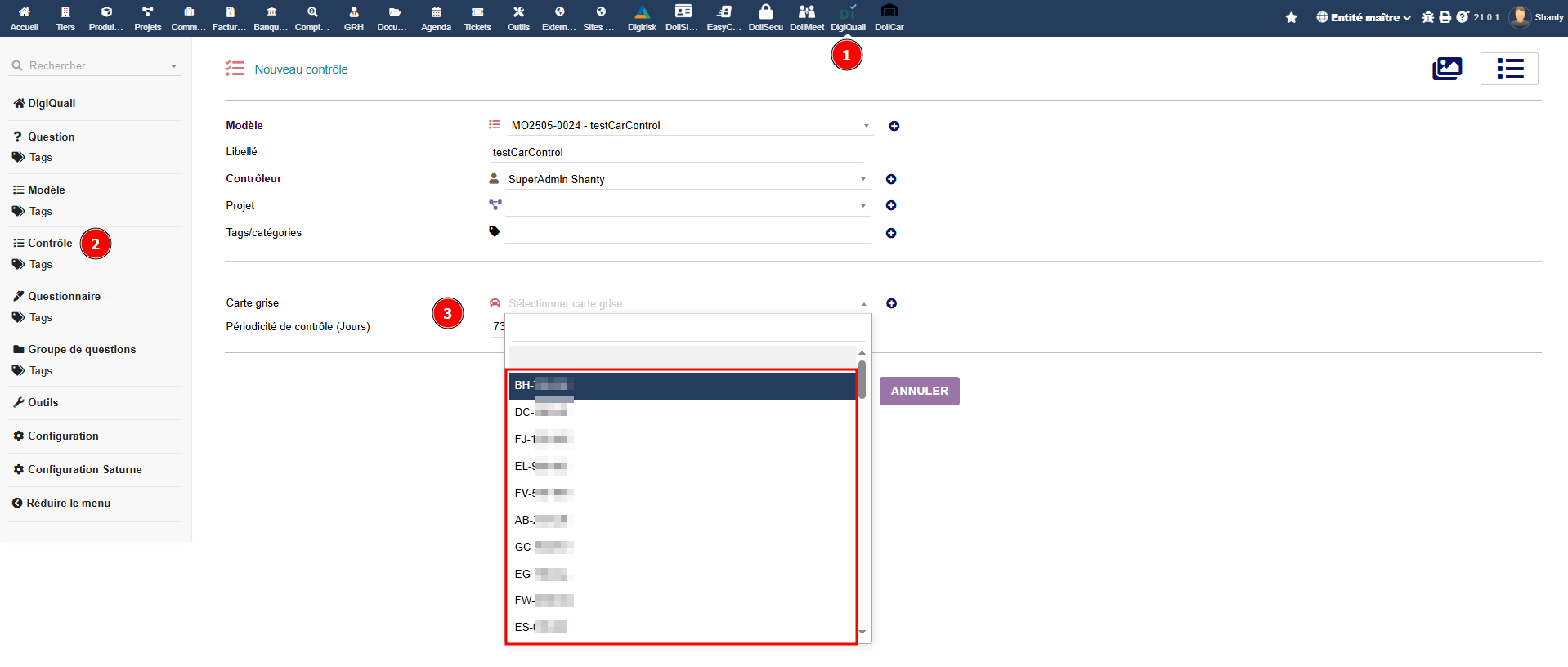Select the EG- license plate option

point(682,574)
